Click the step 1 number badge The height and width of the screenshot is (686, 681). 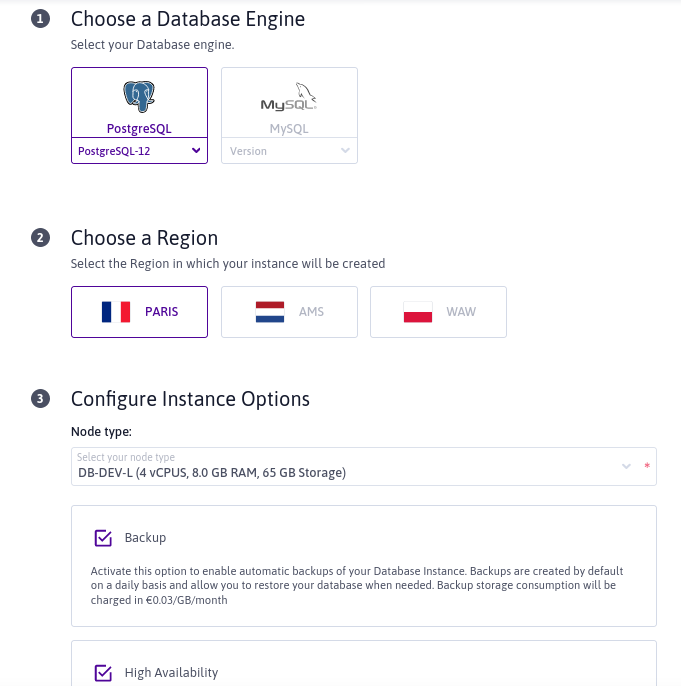click(x=40, y=19)
